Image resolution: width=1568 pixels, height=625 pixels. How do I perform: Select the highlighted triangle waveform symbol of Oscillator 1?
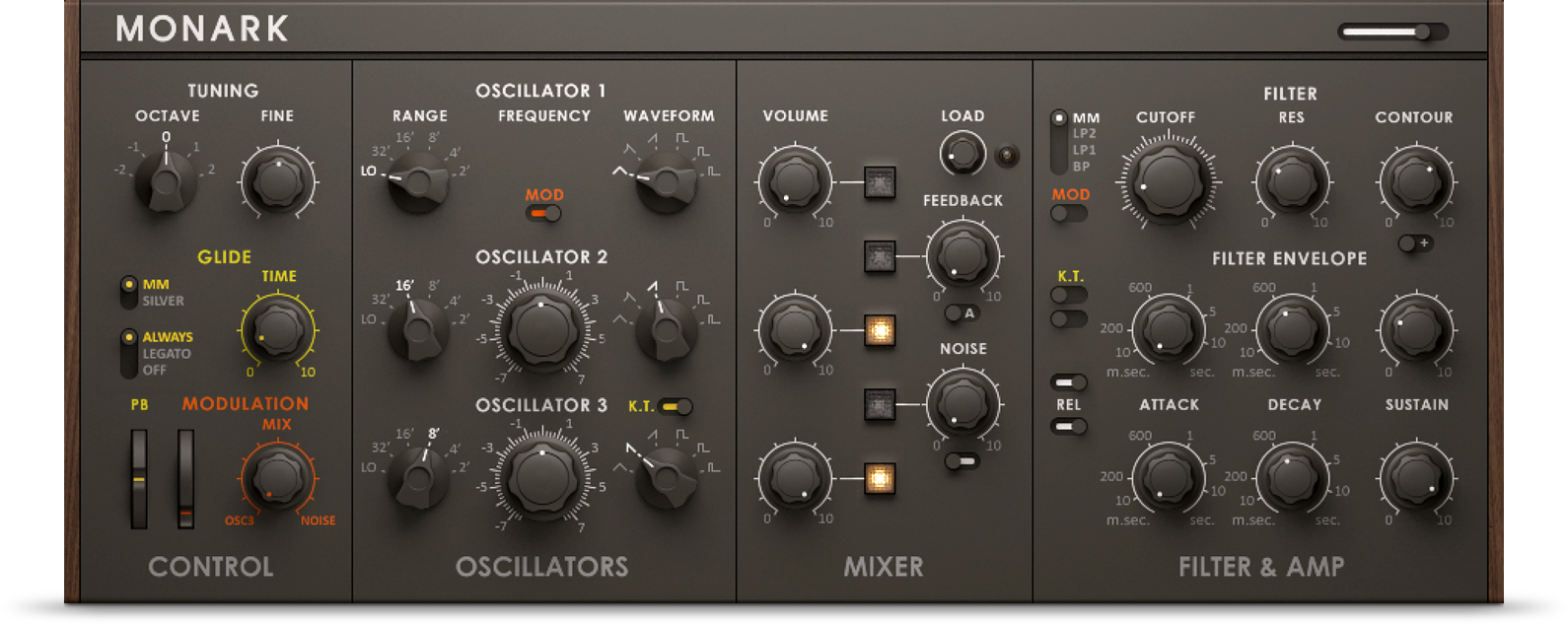click(619, 172)
